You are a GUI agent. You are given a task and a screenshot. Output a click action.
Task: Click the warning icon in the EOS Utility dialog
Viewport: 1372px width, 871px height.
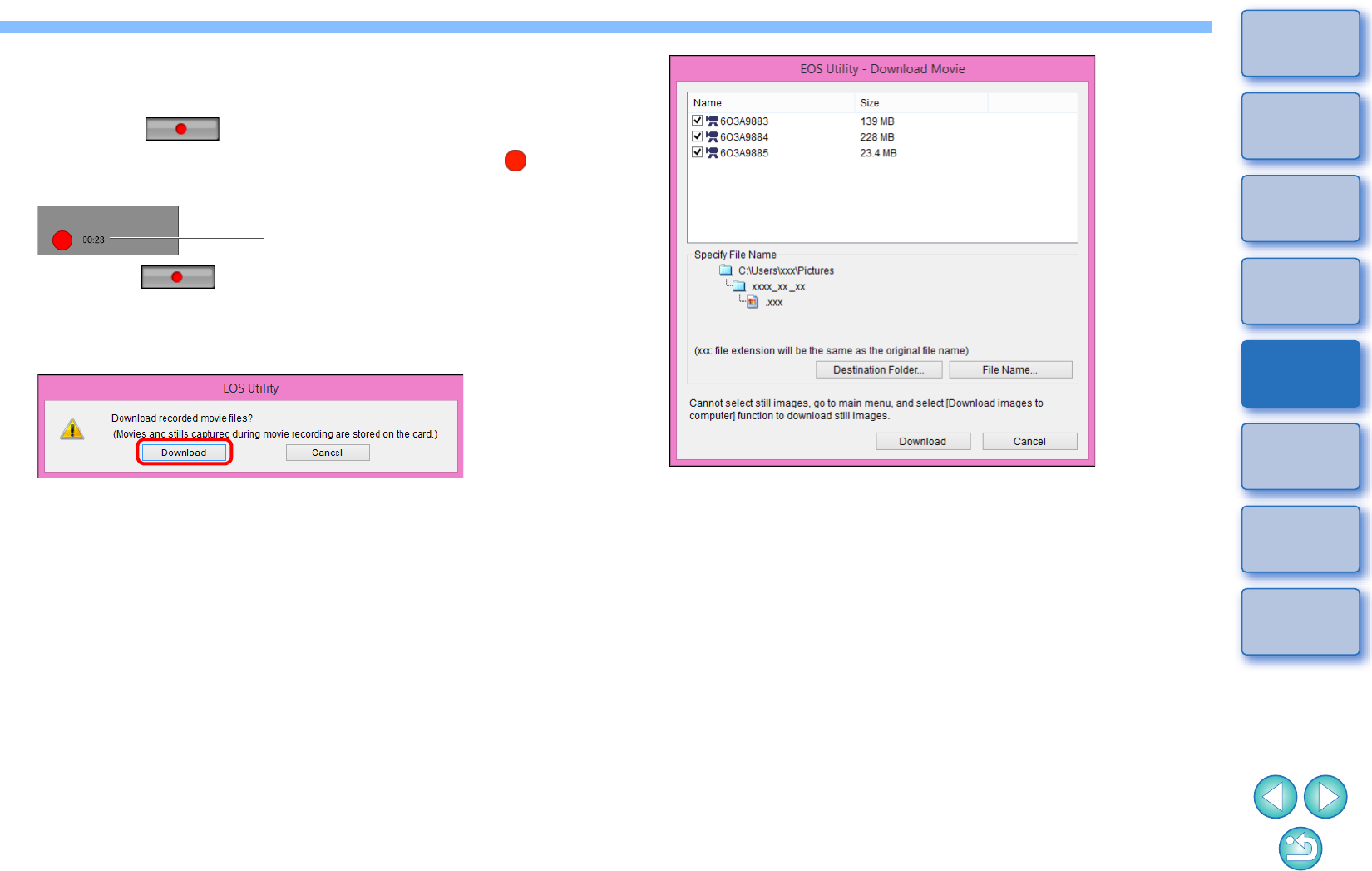72,428
